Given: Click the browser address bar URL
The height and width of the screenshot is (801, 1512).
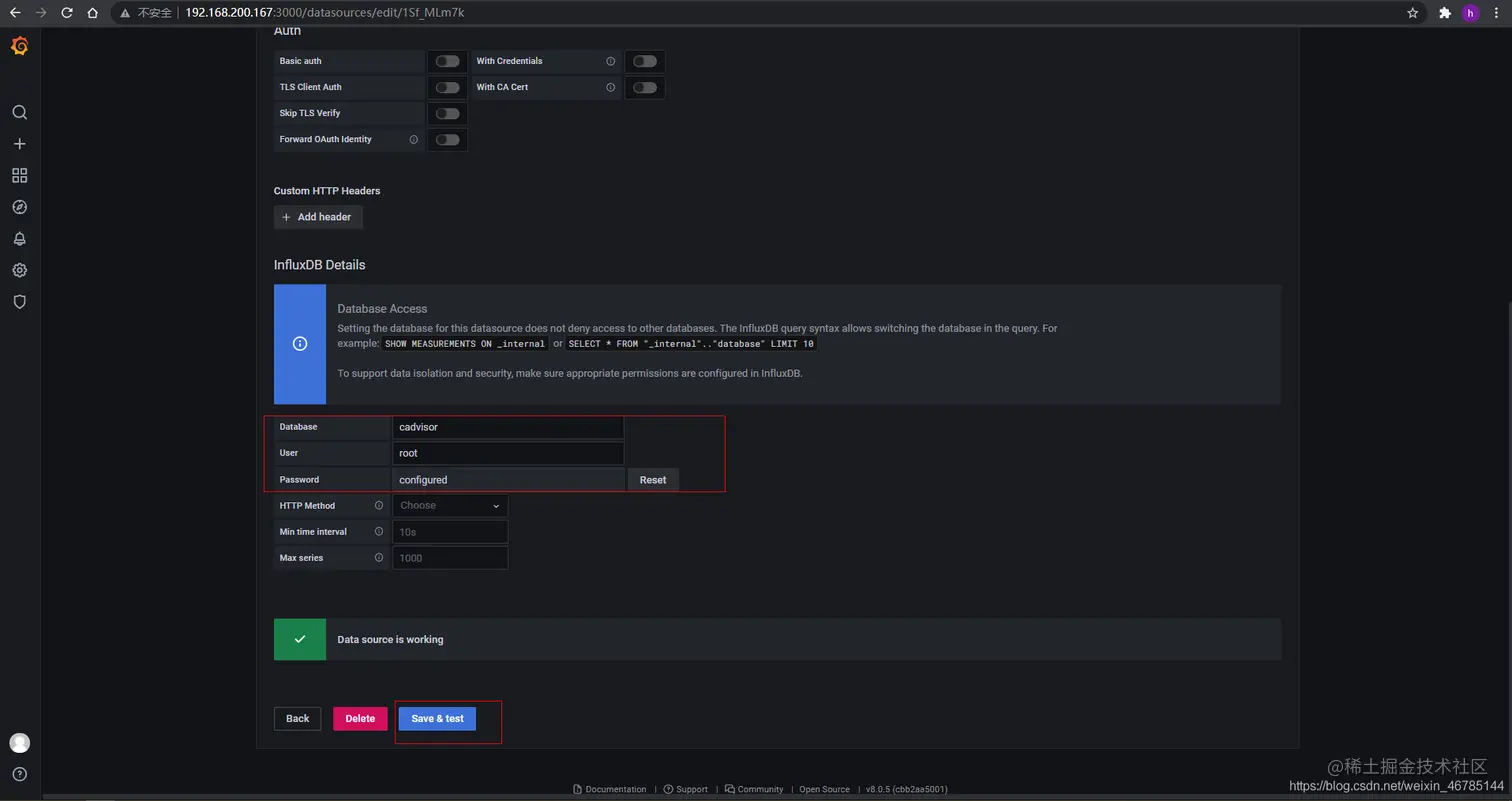Looking at the screenshot, I should click(x=324, y=13).
